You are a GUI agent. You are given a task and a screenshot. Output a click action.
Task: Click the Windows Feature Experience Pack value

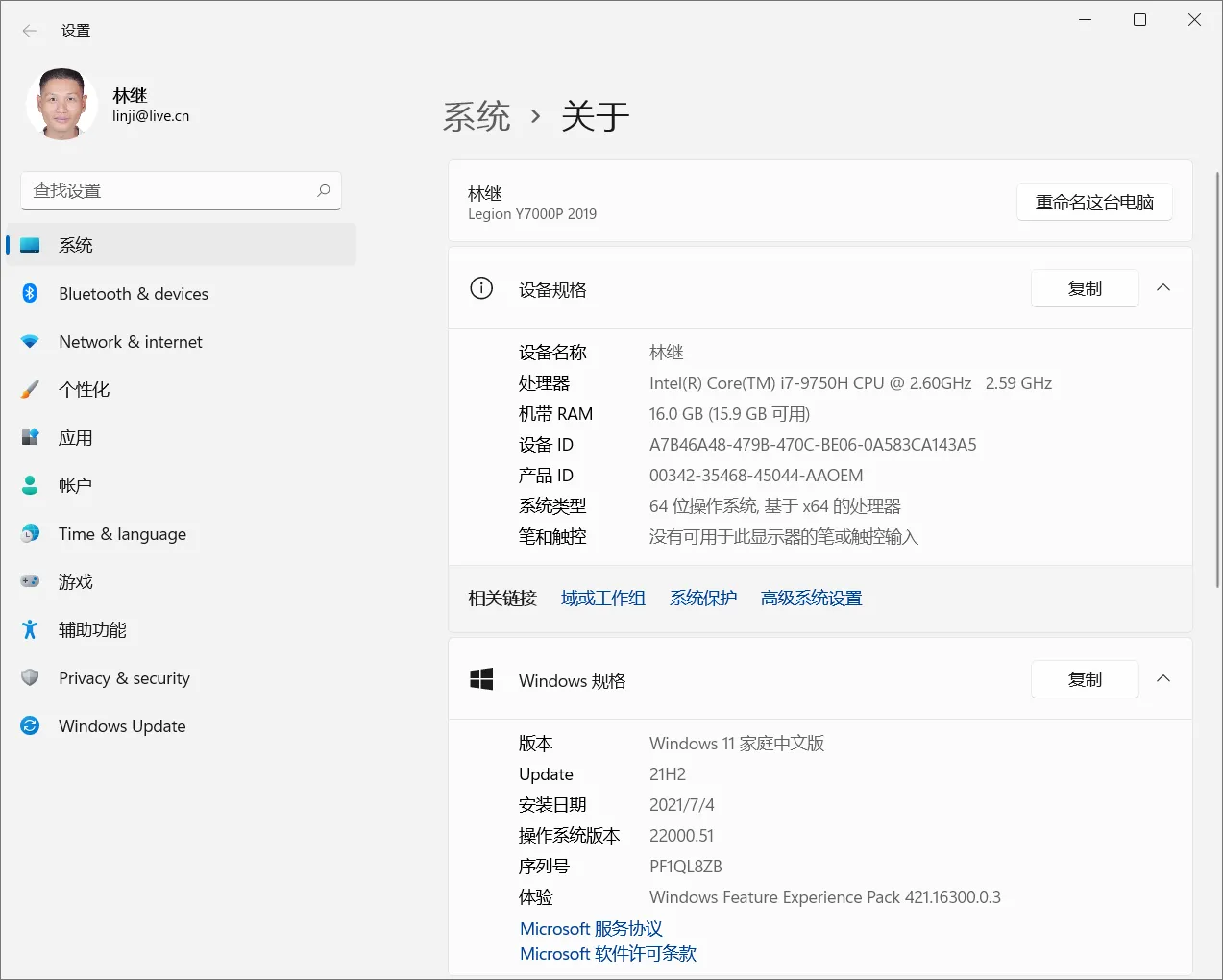click(825, 897)
